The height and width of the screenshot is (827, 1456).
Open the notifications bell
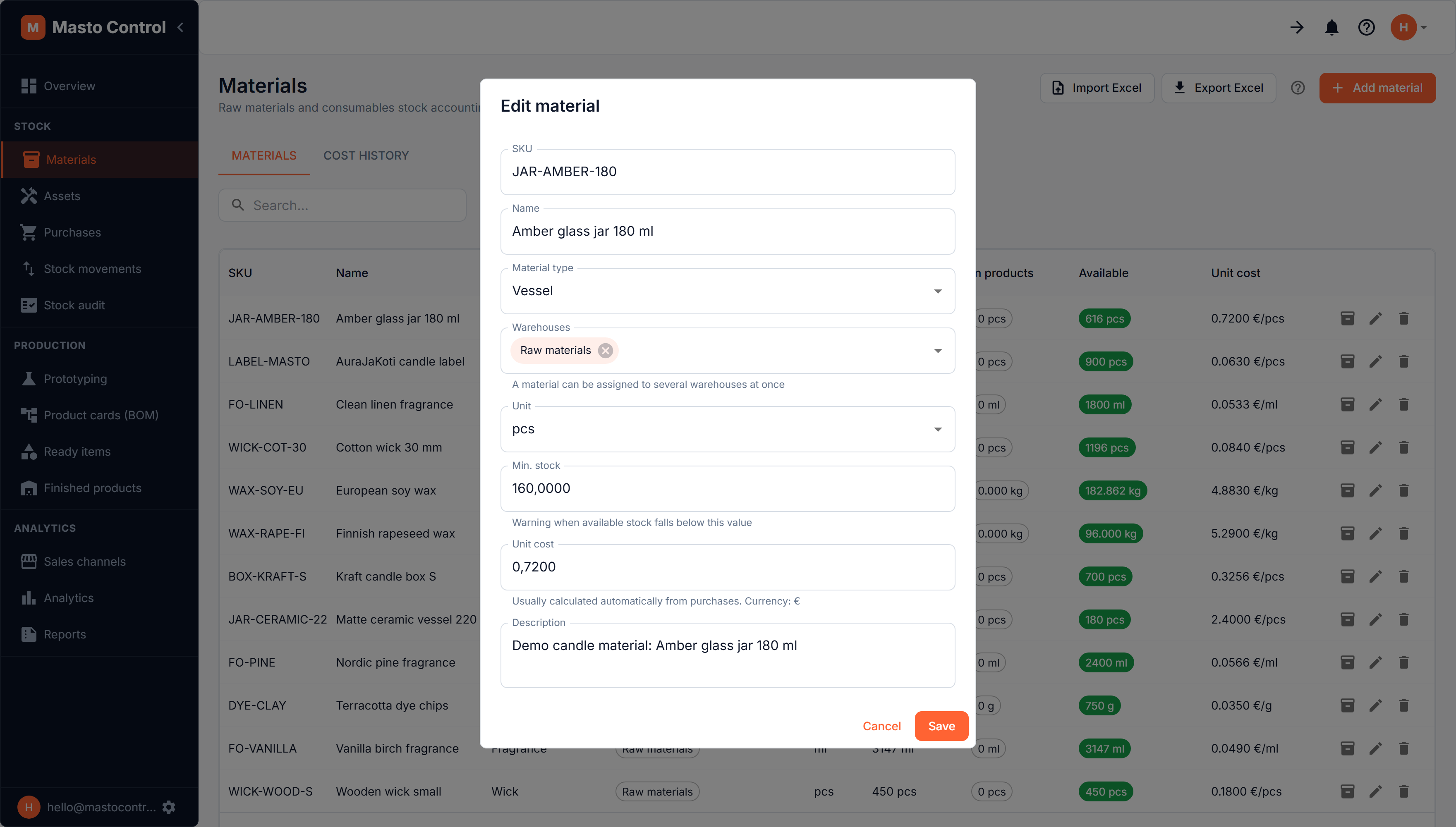1331,27
